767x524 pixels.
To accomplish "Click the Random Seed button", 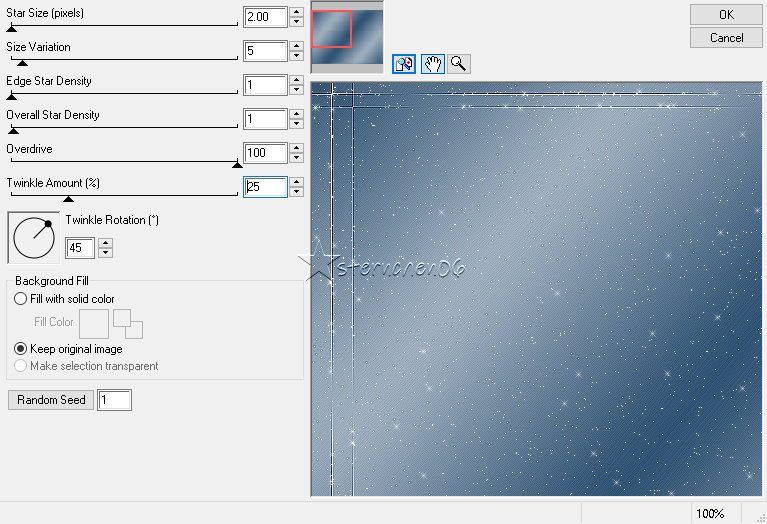I will [x=51, y=400].
